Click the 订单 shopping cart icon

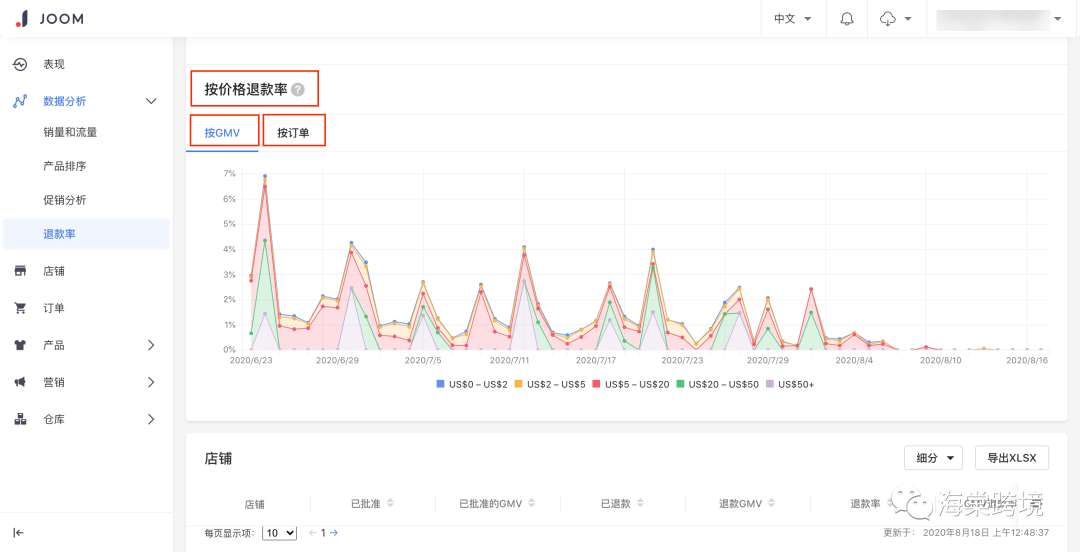click(20, 308)
